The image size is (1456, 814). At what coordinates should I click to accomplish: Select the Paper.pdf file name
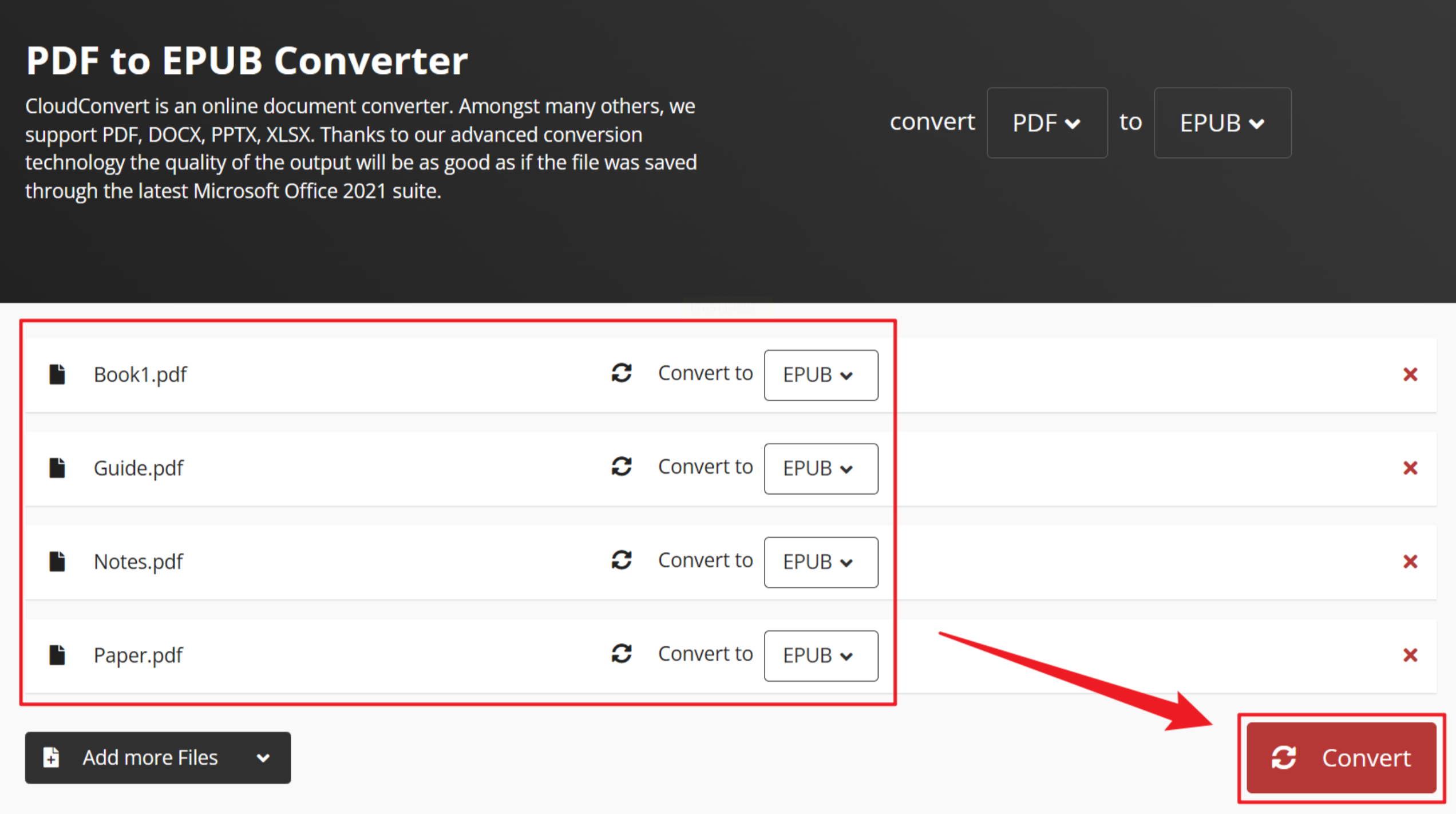coord(138,655)
